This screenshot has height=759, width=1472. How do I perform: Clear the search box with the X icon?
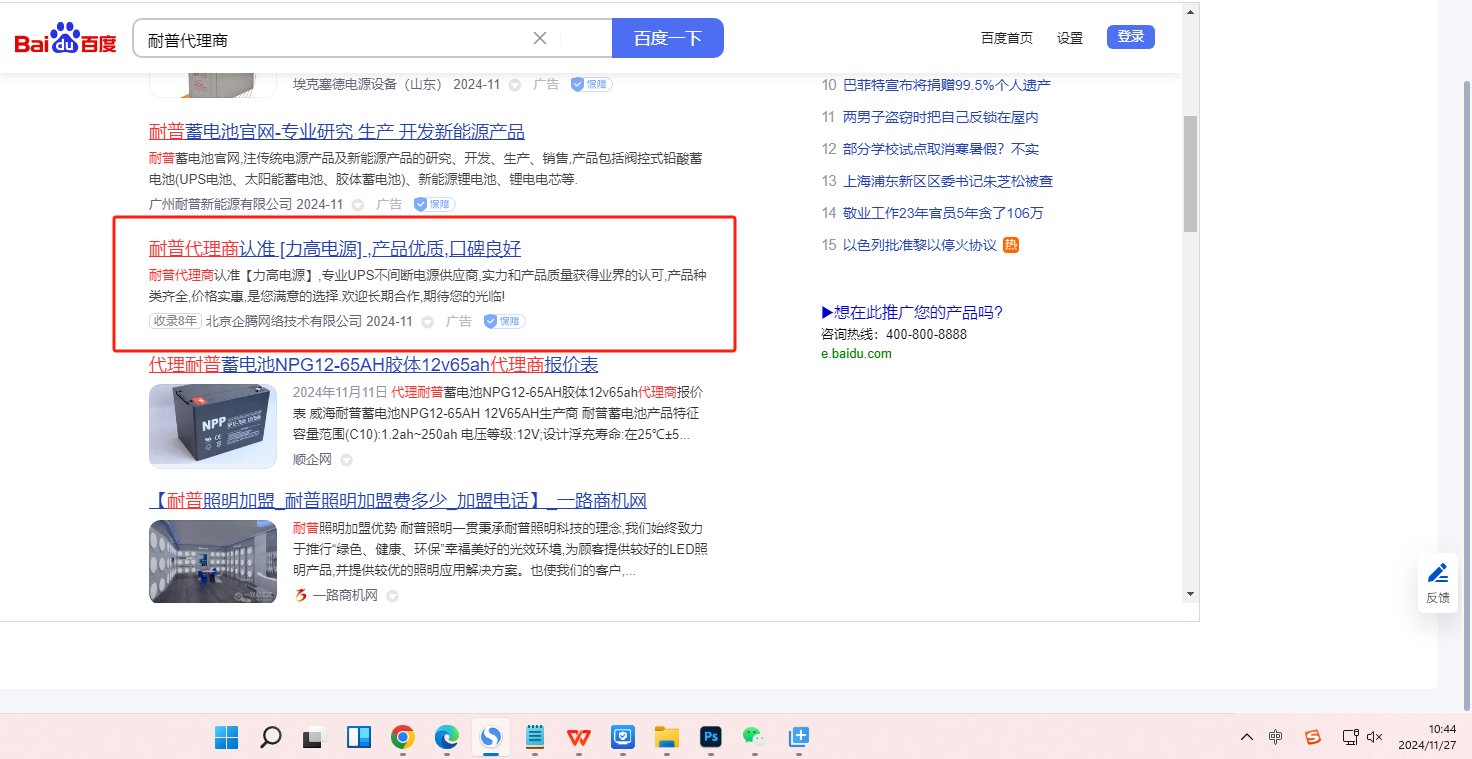coord(540,38)
